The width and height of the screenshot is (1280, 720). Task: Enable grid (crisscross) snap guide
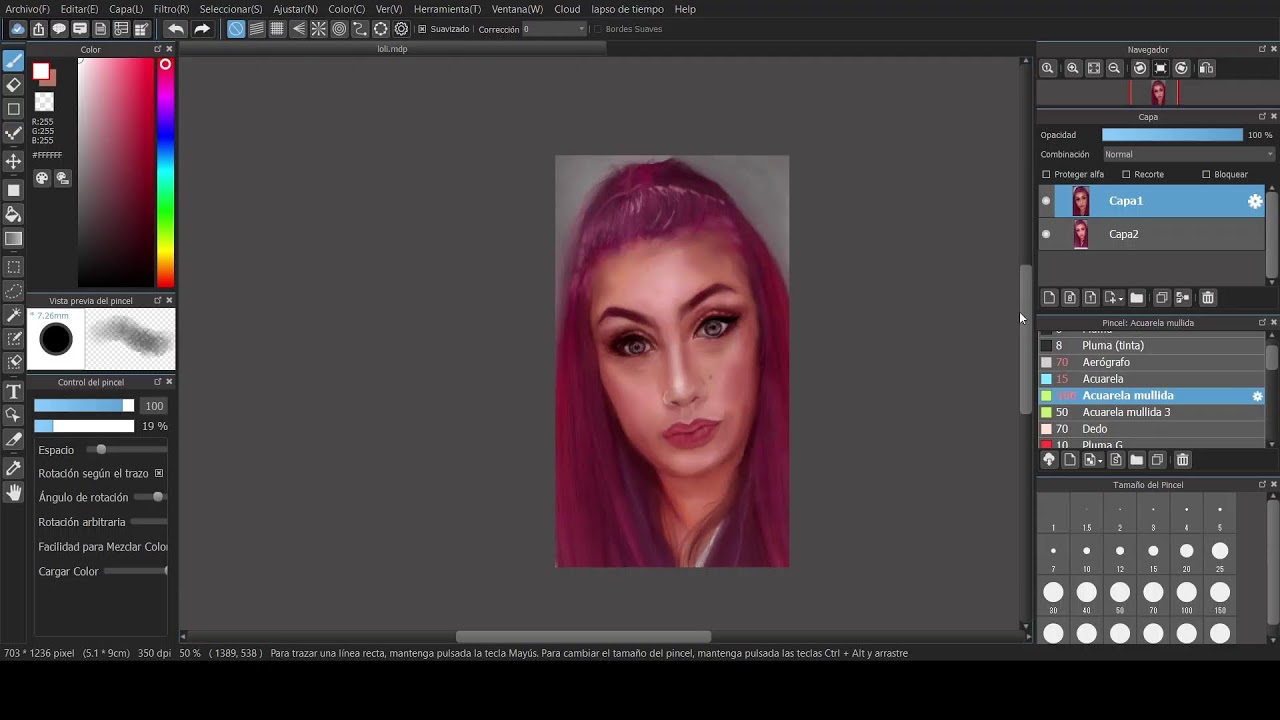[x=277, y=29]
